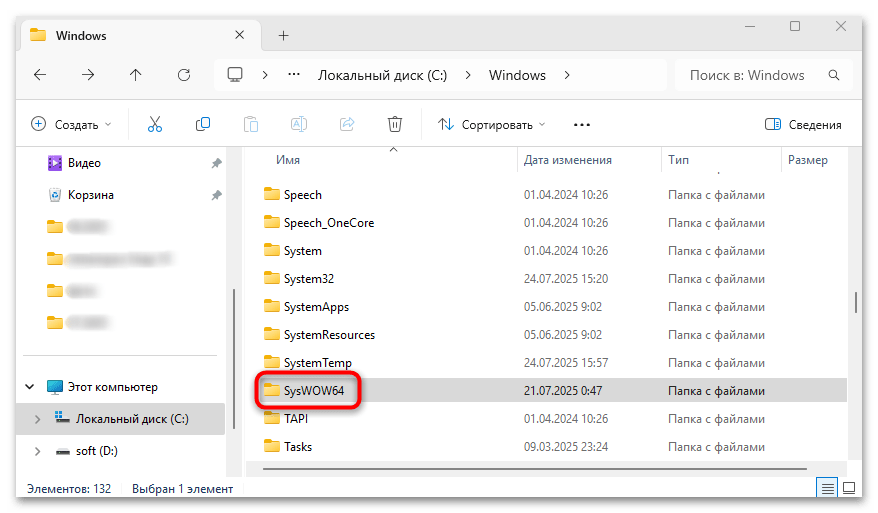Switch to large thumbnails view icon
878x513 pixels.
[x=849, y=488]
